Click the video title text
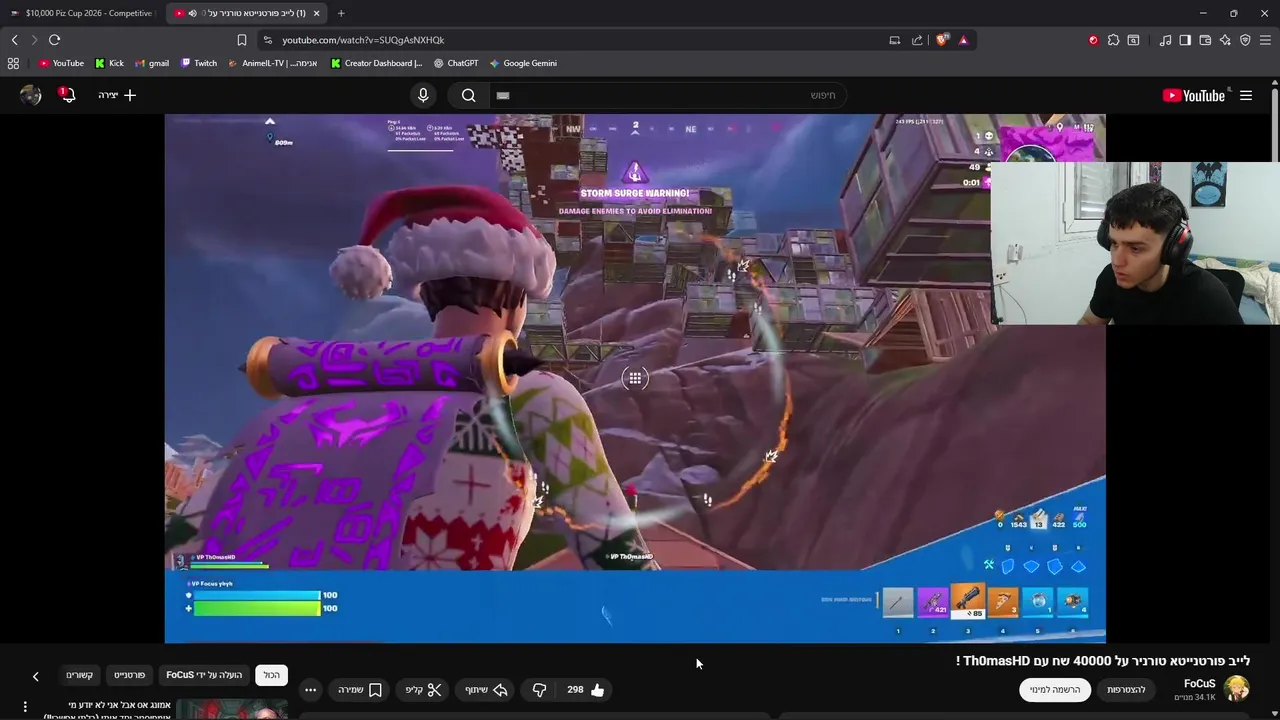The height and width of the screenshot is (720, 1280). [1102, 661]
